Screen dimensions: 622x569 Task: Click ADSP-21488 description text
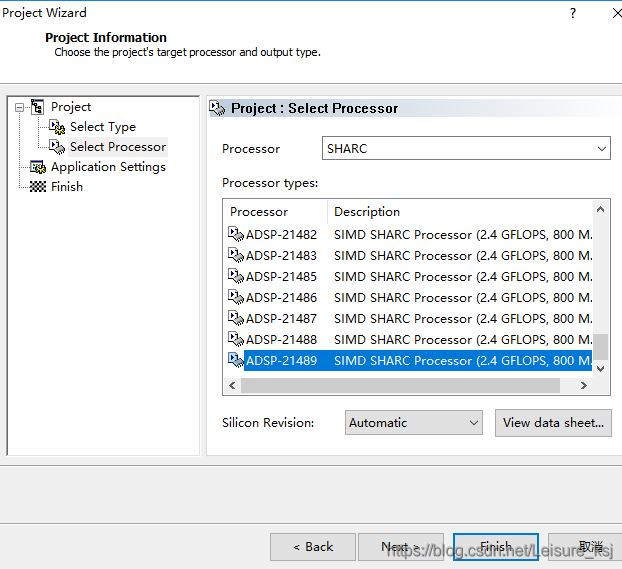click(463, 340)
